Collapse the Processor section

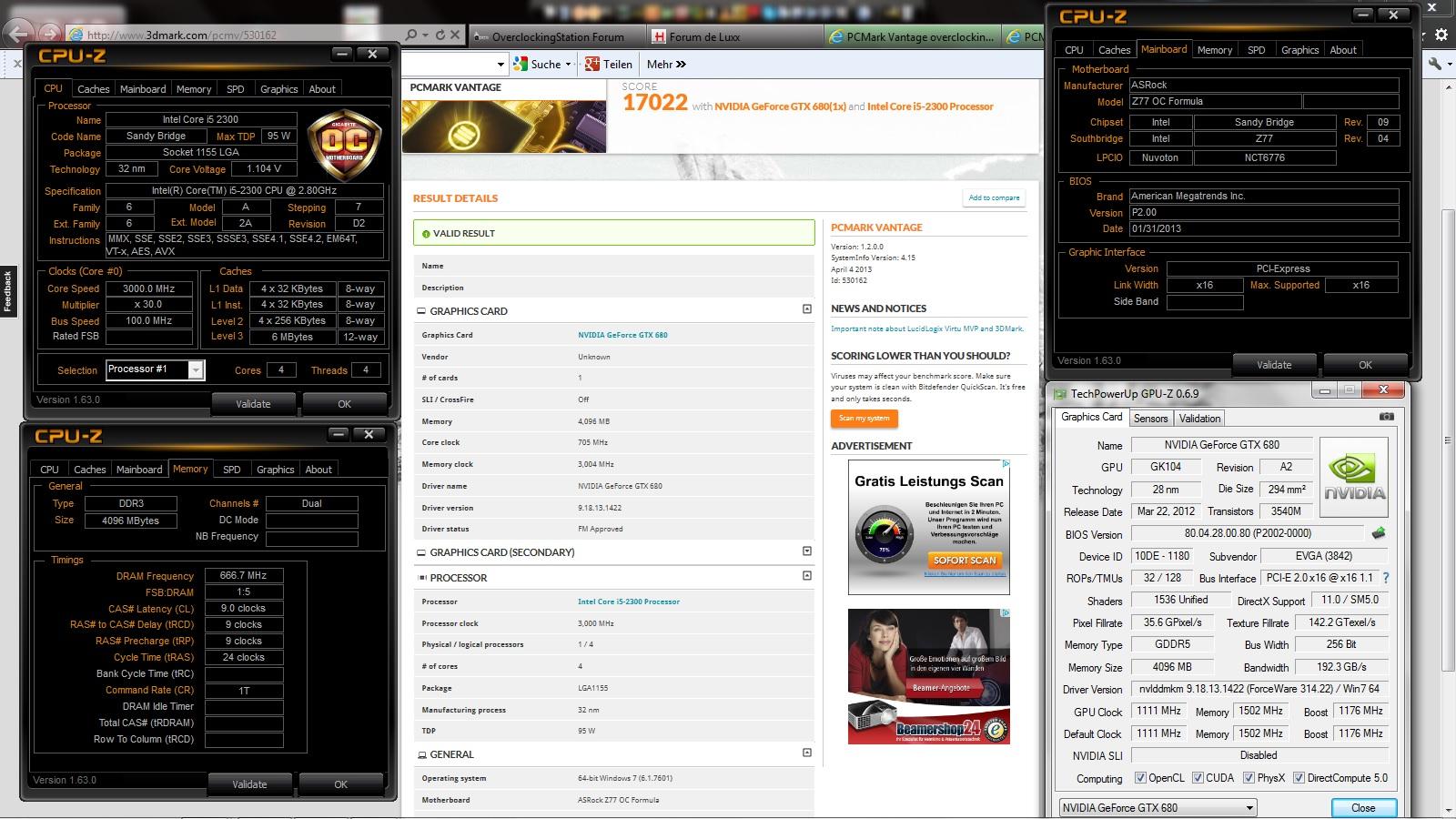tap(806, 575)
